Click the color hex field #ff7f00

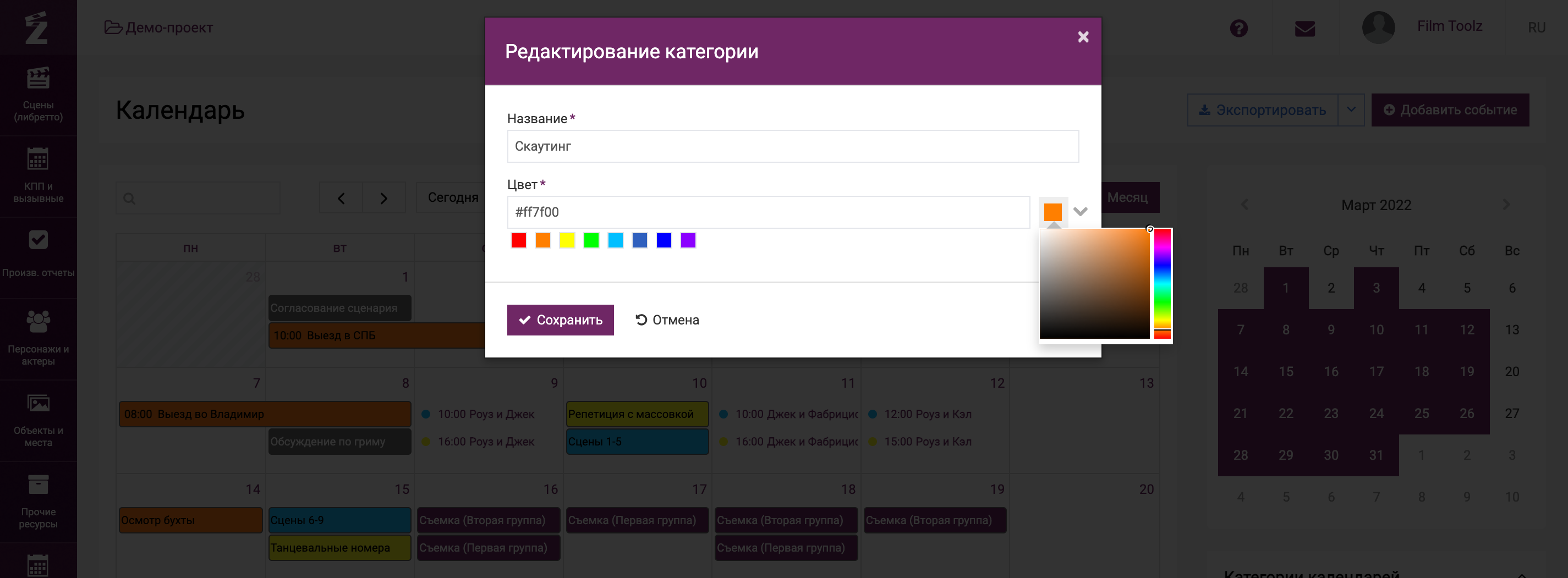coord(768,212)
